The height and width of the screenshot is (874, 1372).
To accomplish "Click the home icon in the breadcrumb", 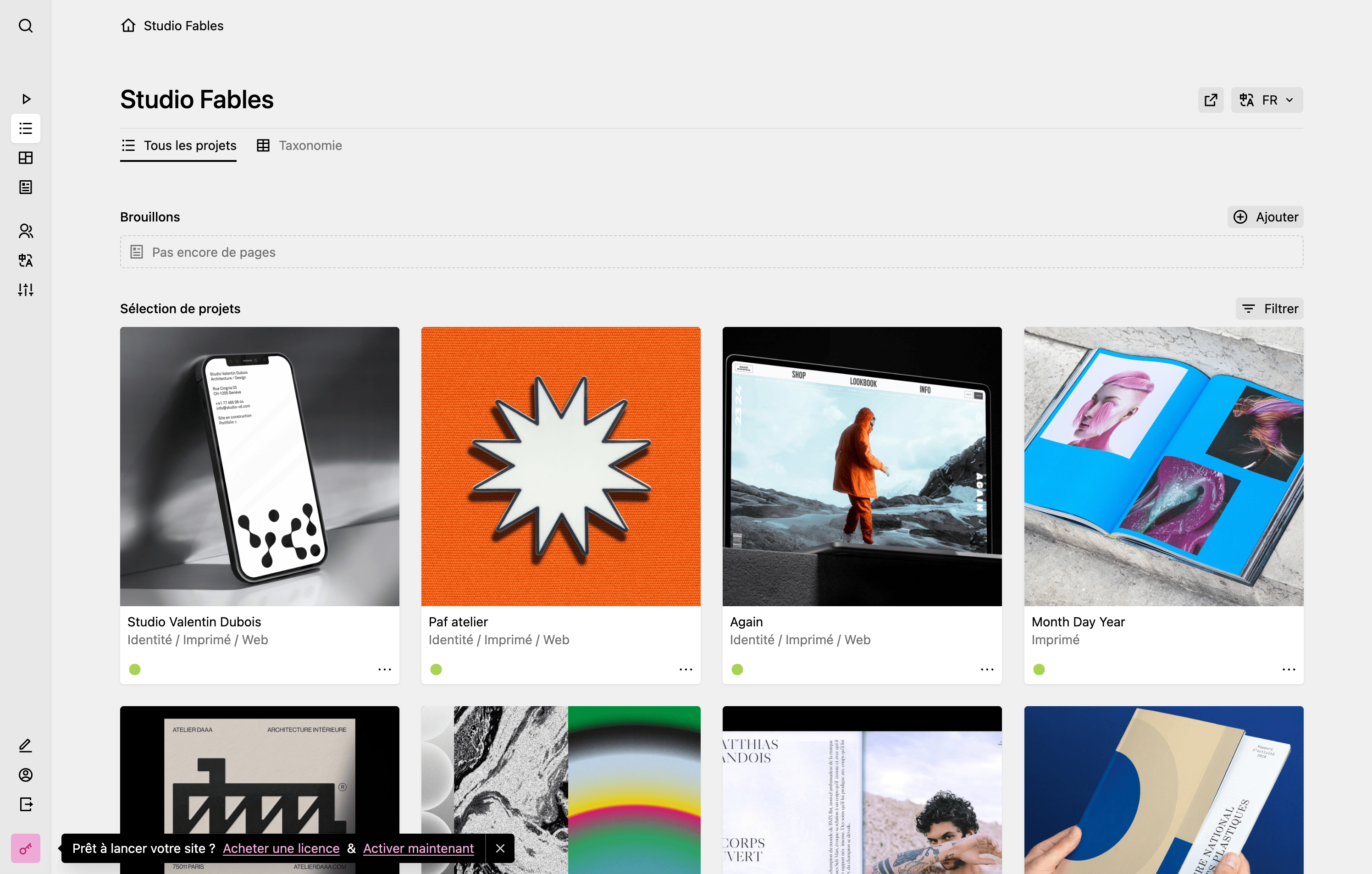I will [x=128, y=26].
